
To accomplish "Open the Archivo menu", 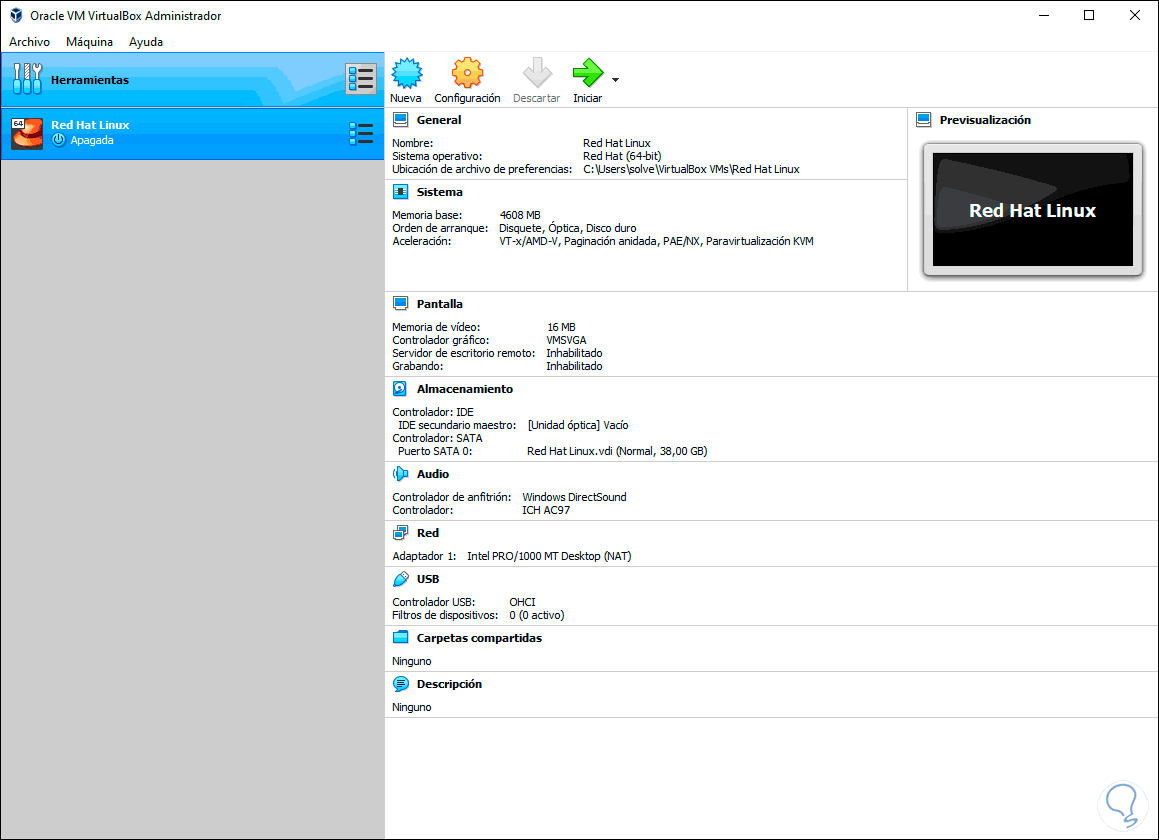I will click(30, 42).
